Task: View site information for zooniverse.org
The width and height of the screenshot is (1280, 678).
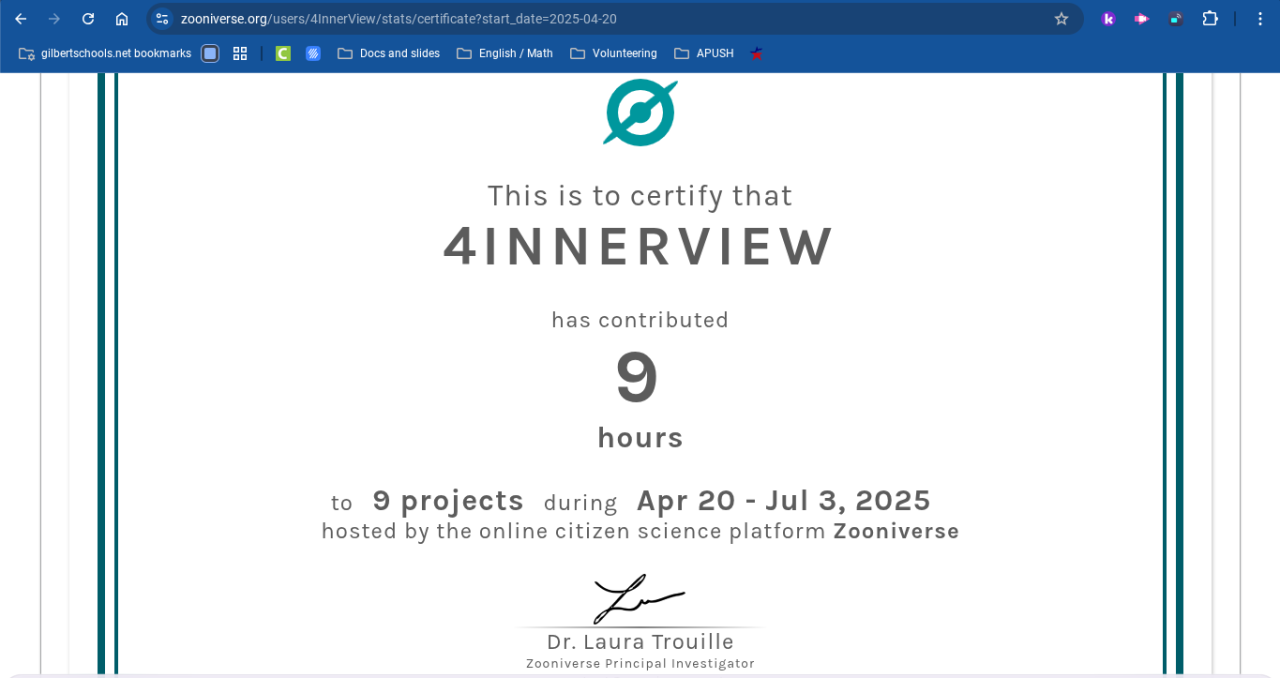Action: click(162, 19)
